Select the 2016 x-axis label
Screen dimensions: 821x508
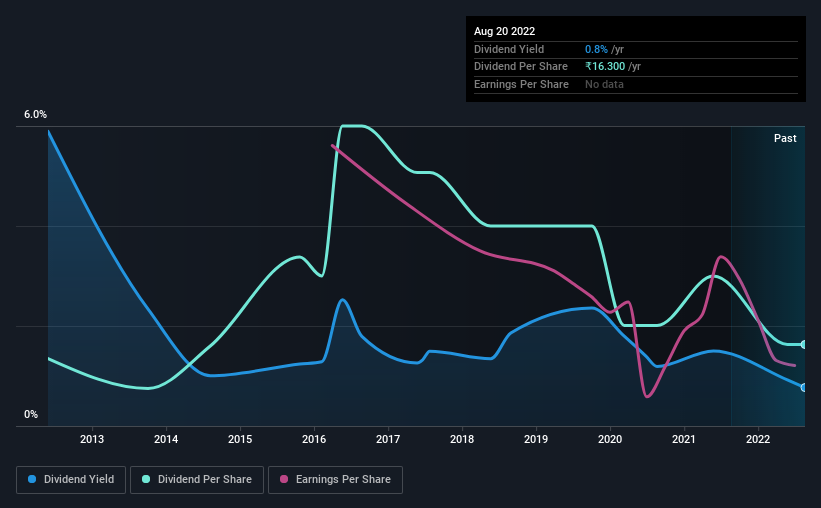(x=314, y=439)
